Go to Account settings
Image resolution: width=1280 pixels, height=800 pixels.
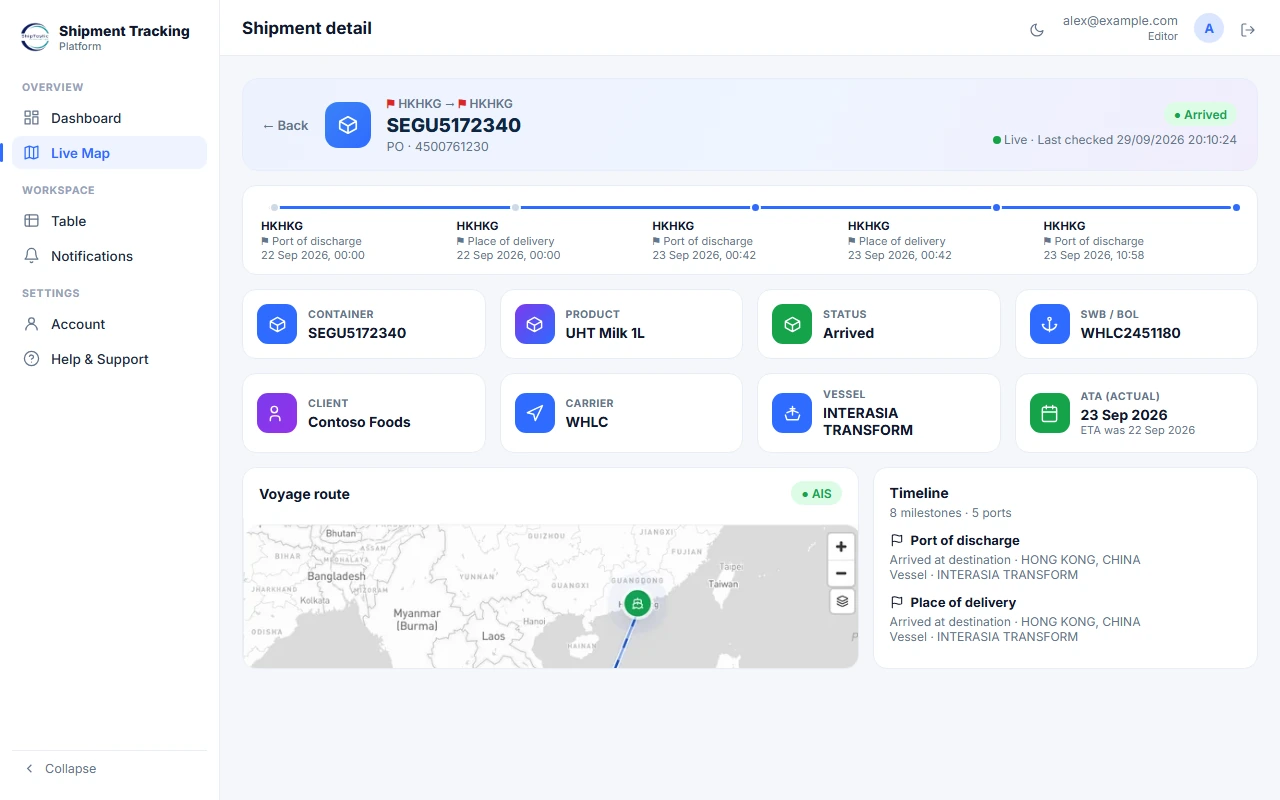(110, 324)
